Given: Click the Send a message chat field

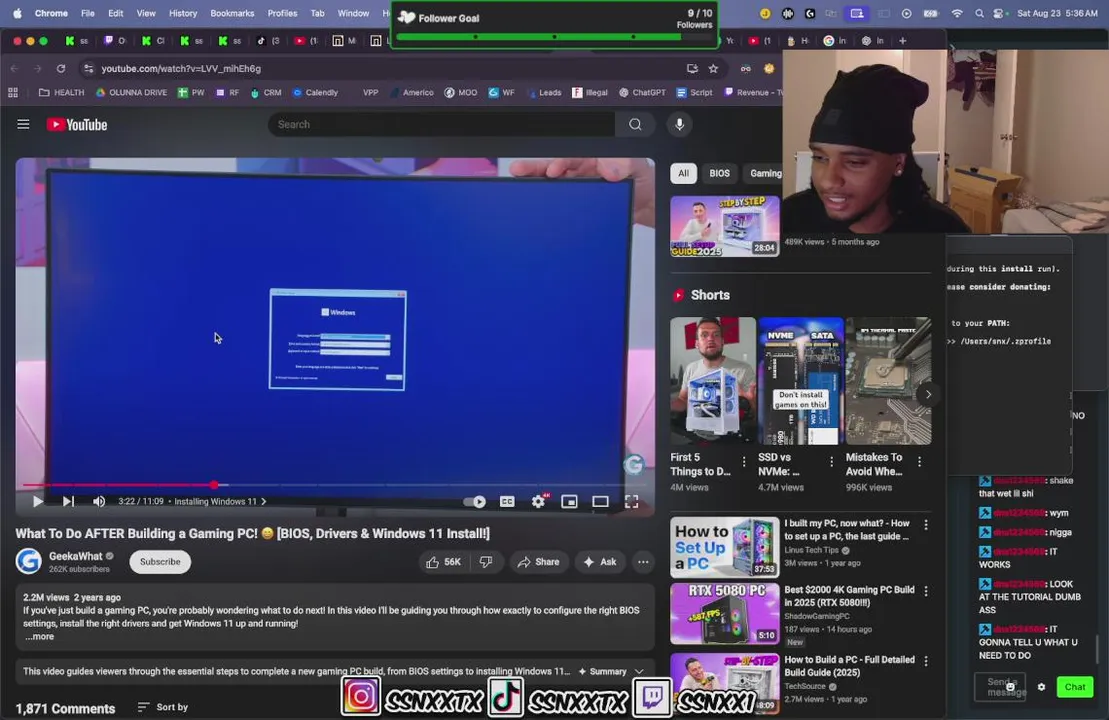Looking at the screenshot, I should [1000, 687].
